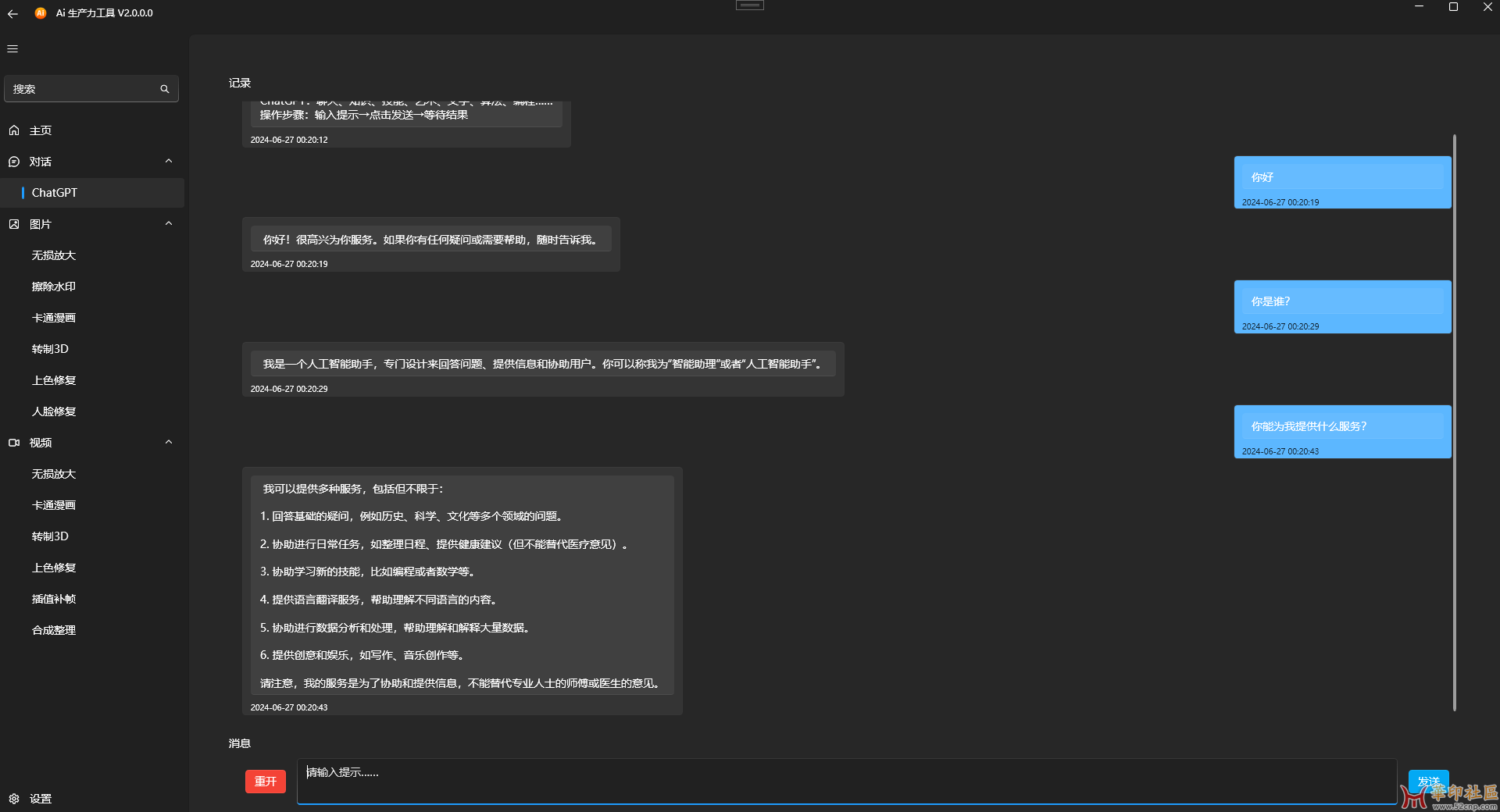
Task: Toggle the hamburger navigation menu
Action: [12, 48]
